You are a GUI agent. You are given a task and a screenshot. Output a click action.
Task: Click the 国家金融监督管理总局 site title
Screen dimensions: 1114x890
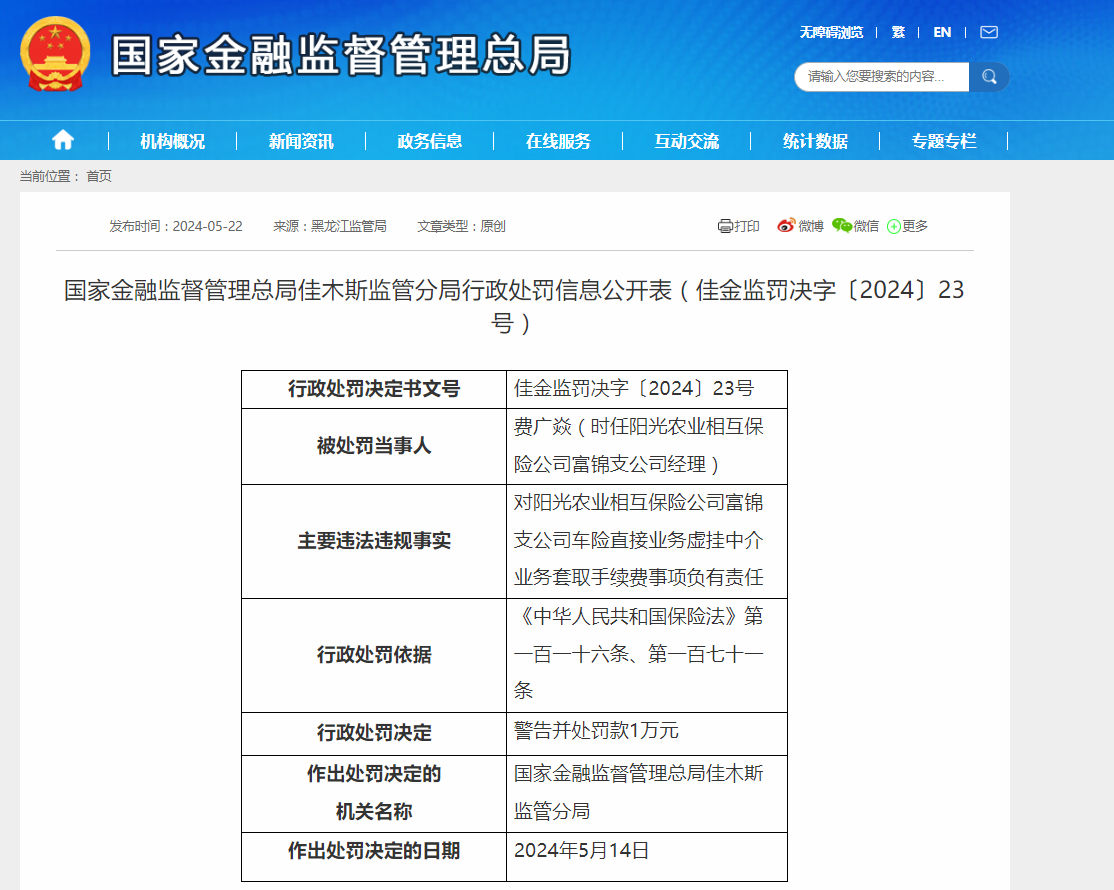(x=341, y=55)
